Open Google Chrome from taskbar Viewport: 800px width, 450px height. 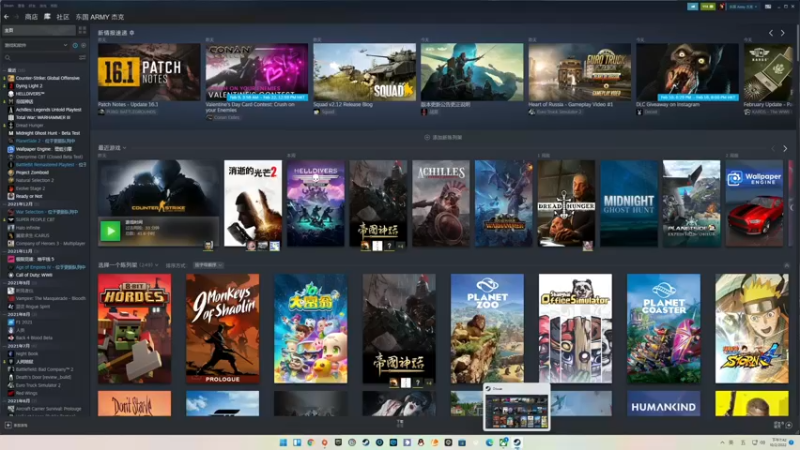tap(311, 442)
